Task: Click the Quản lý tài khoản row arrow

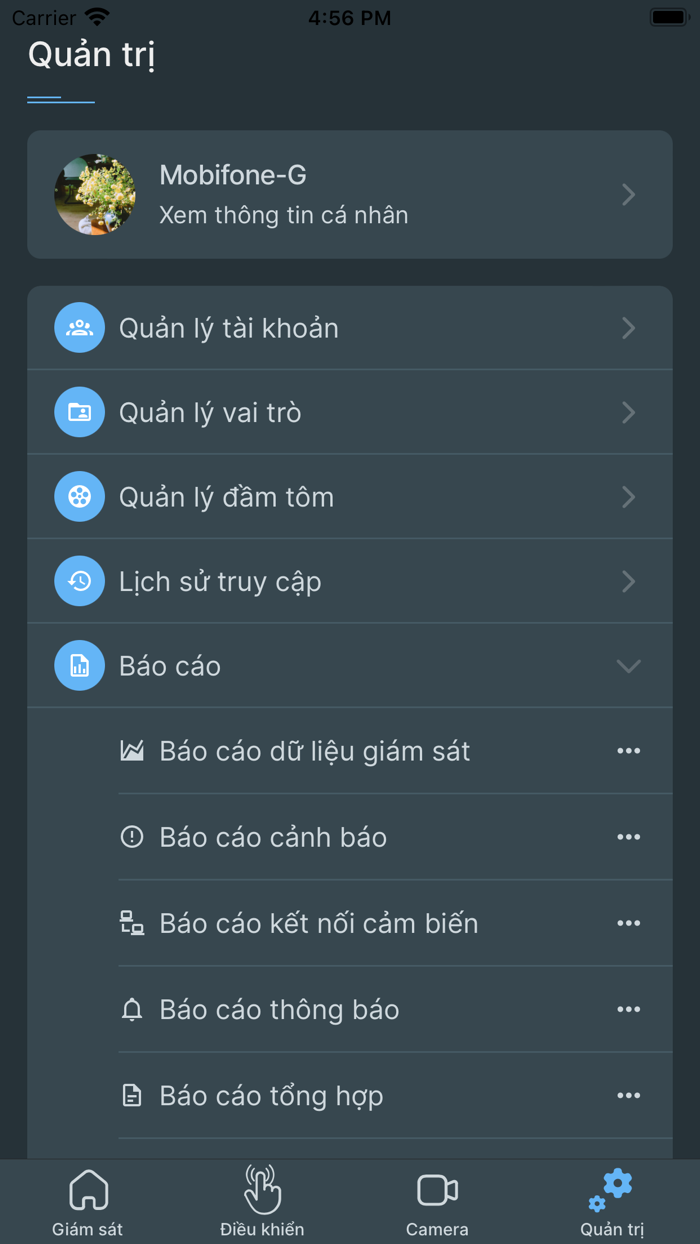Action: point(628,327)
